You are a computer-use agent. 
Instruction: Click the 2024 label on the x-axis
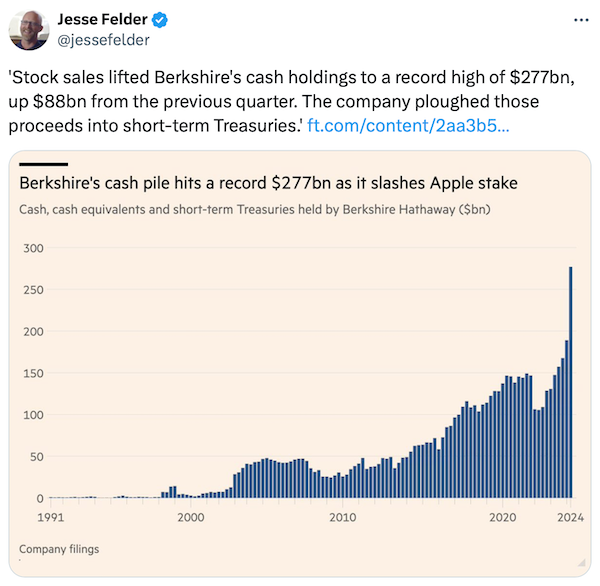pos(570,517)
